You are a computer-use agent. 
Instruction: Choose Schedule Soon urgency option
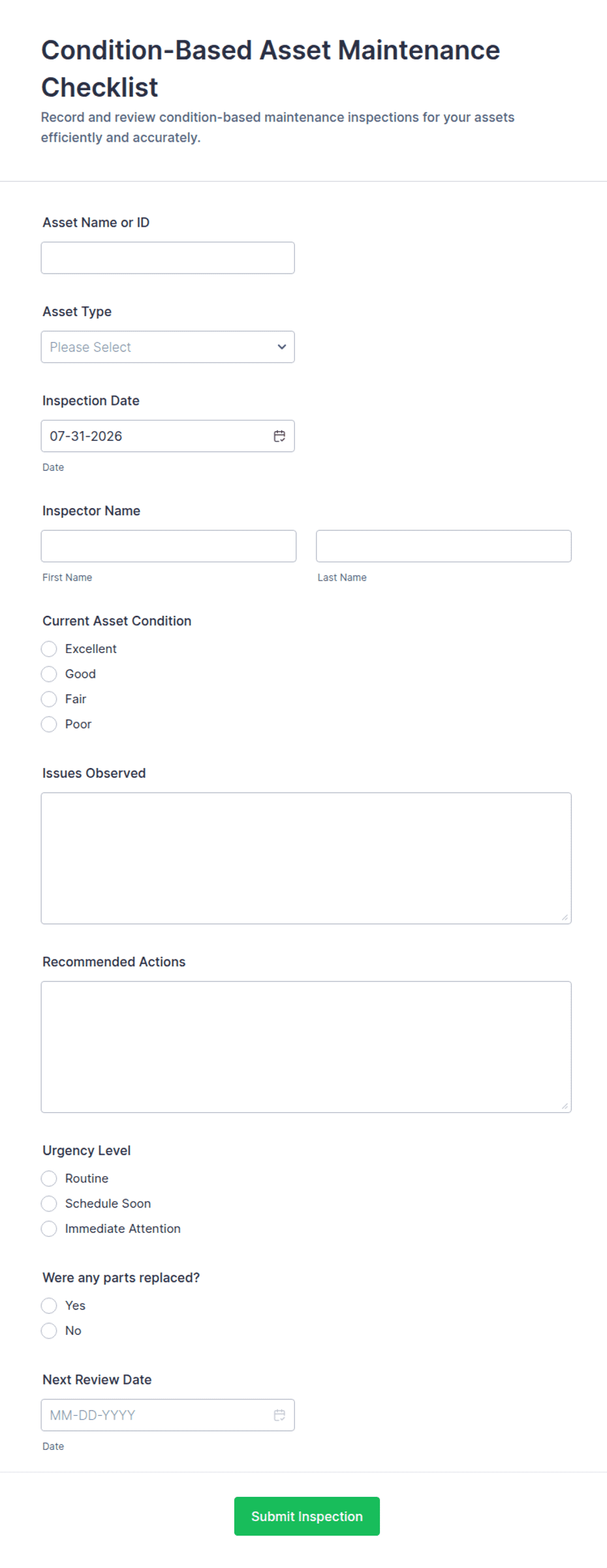click(x=49, y=1204)
